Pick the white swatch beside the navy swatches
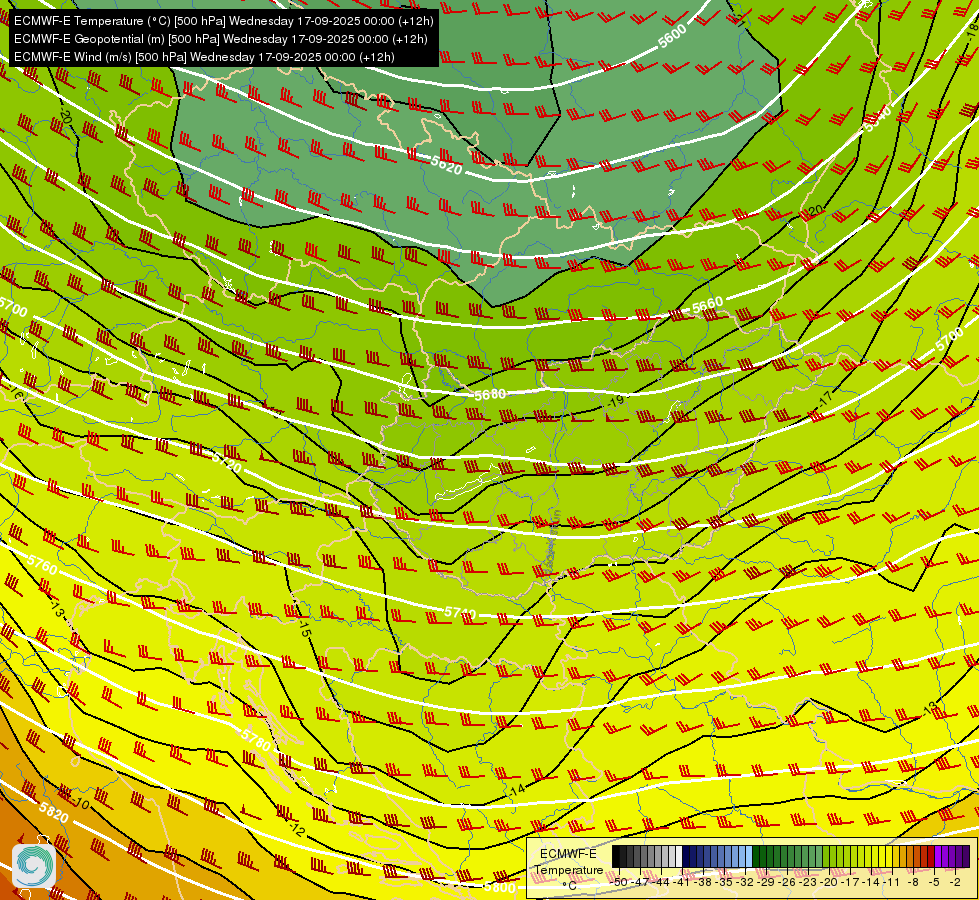The width and height of the screenshot is (979, 900). point(679,856)
